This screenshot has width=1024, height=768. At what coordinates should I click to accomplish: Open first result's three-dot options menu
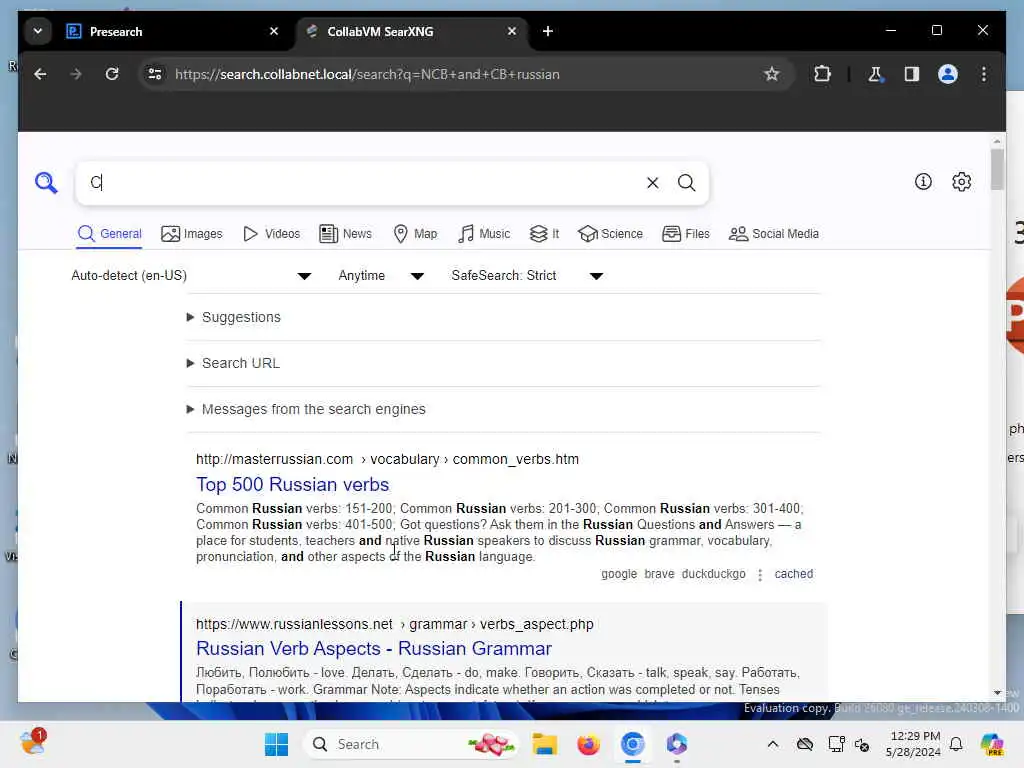click(x=760, y=575)
